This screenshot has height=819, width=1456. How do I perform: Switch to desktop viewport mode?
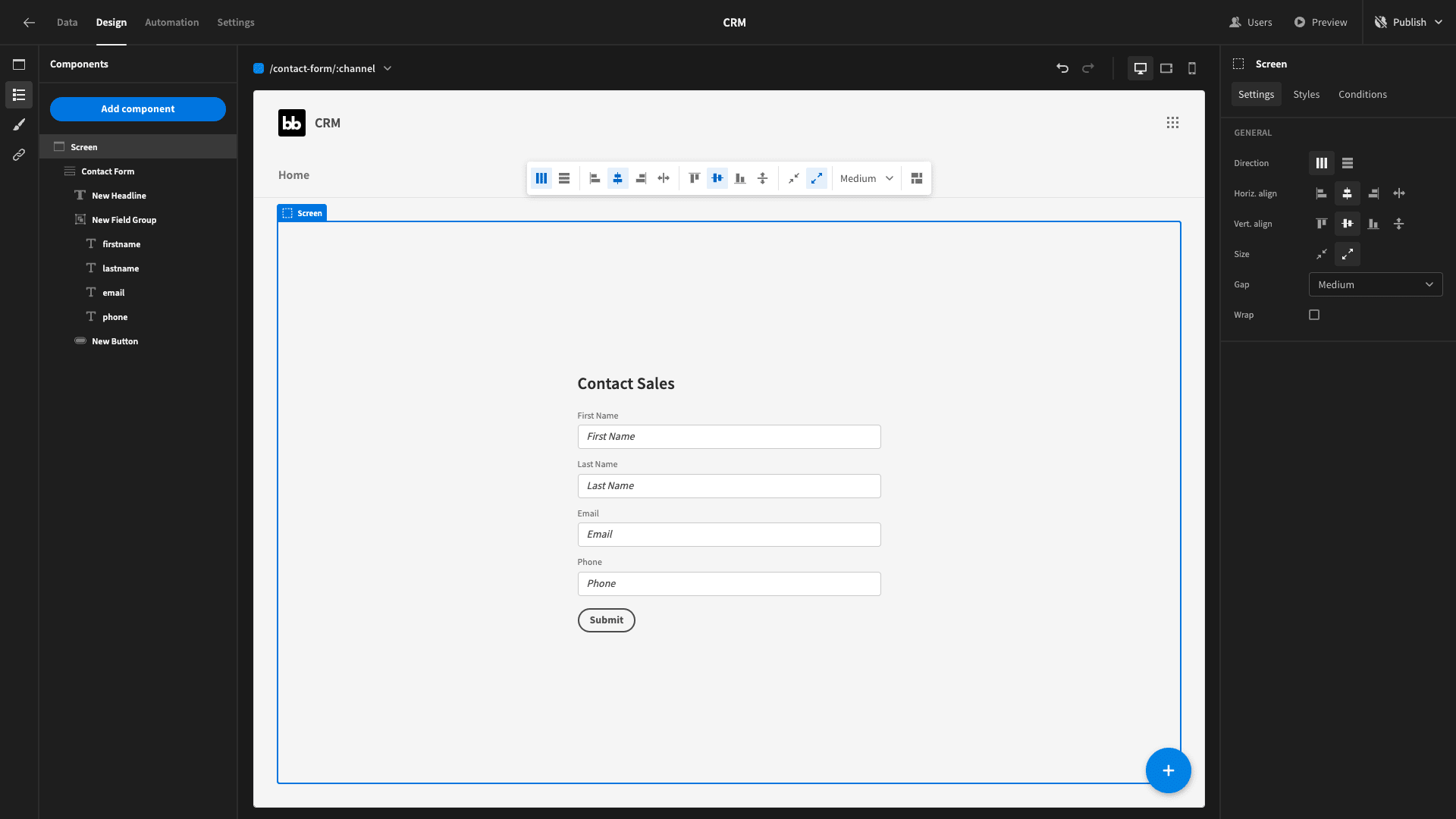(1140, 68)
